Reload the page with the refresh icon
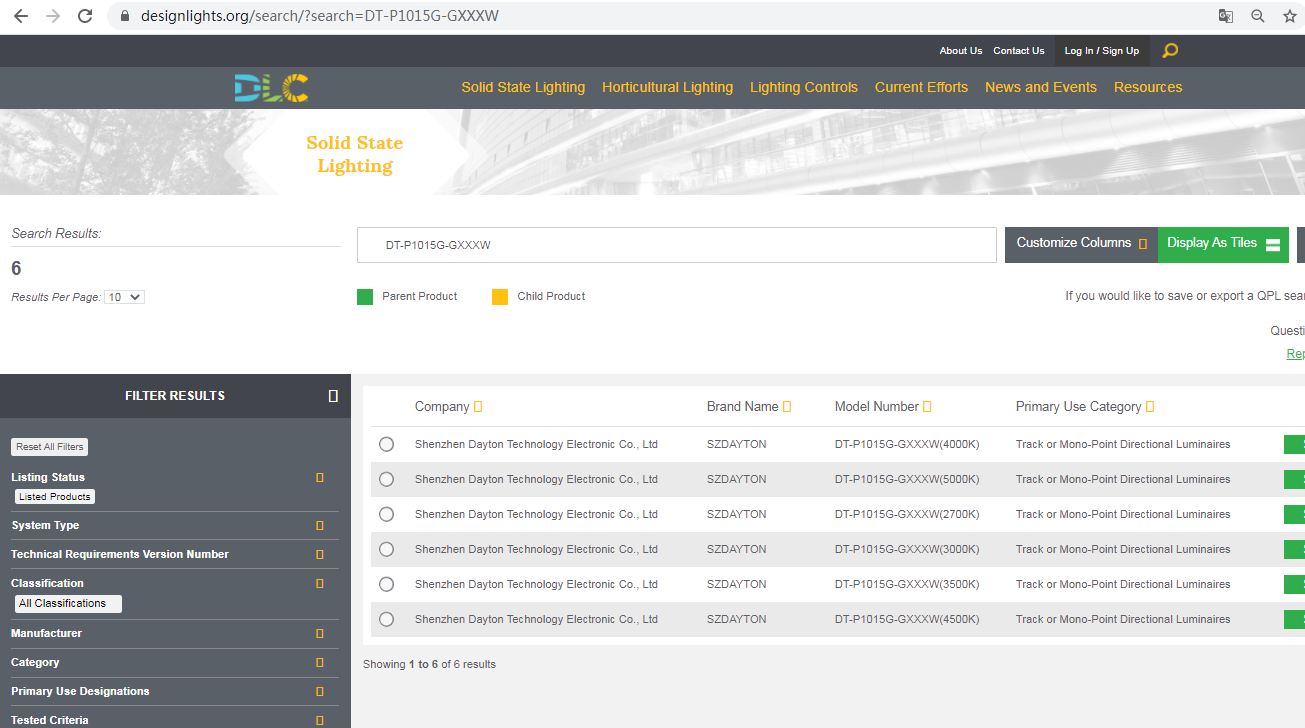The image size is (1305, 728). tap(85, 16)
